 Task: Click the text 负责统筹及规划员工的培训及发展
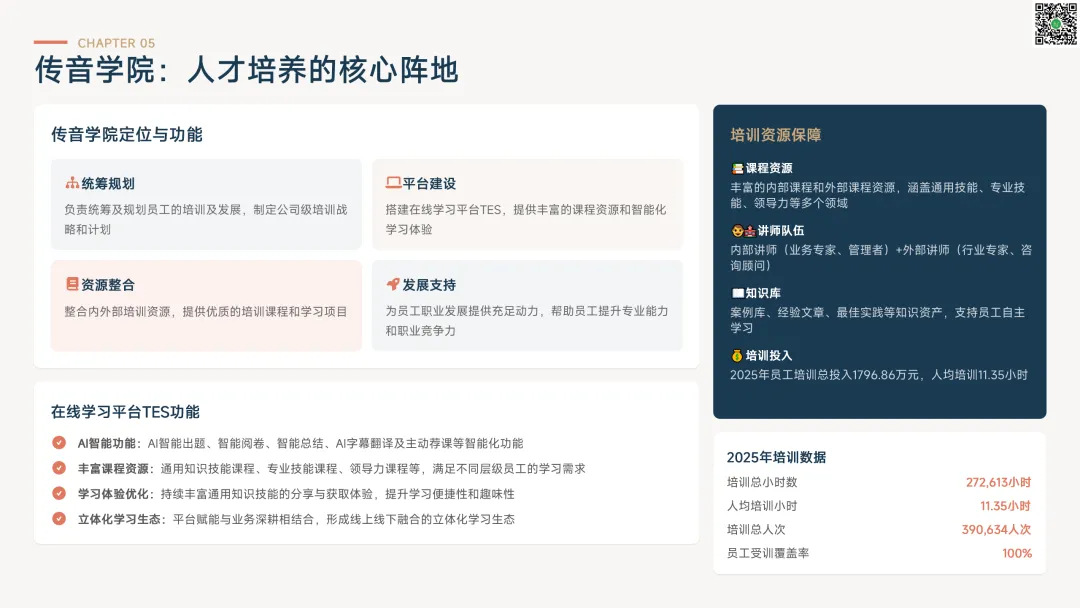[153, 209]
